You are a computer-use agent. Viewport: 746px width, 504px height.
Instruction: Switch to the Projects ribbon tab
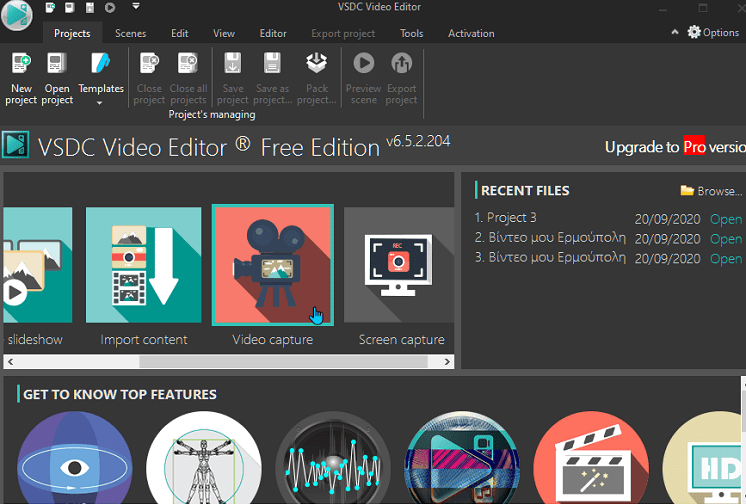click(x=72, y=33)
